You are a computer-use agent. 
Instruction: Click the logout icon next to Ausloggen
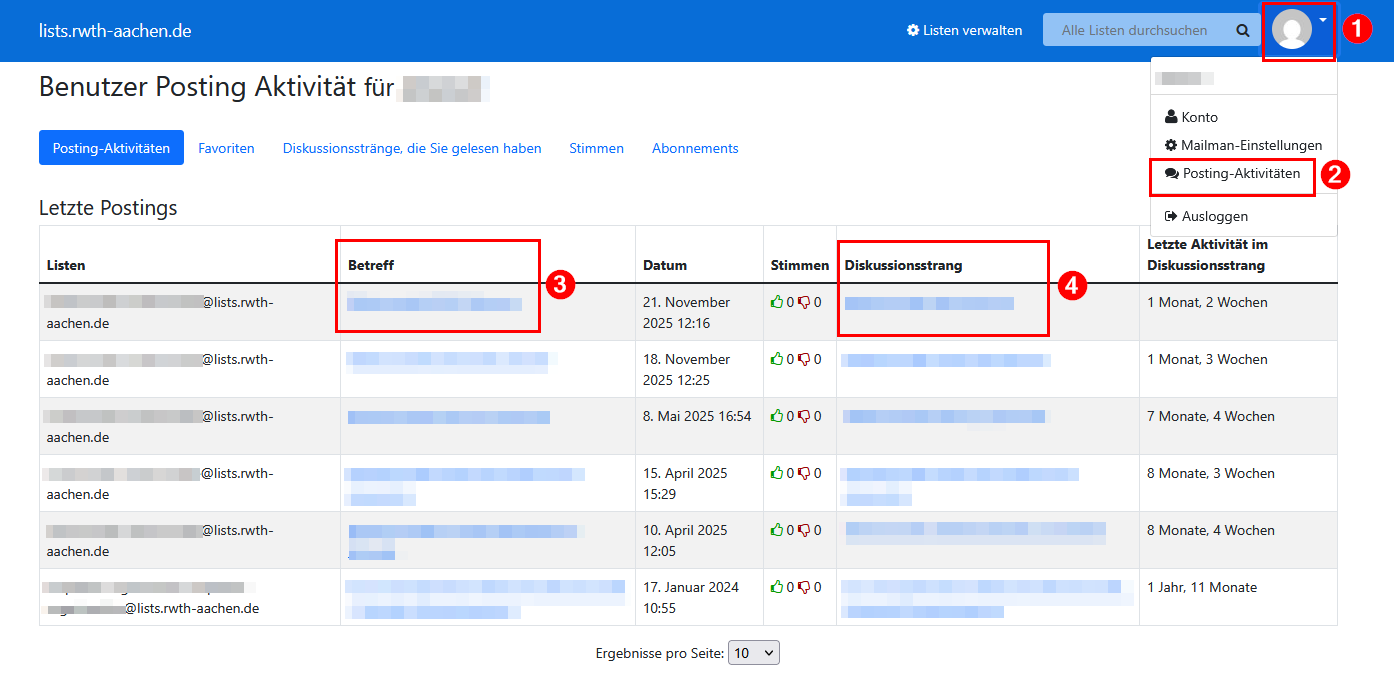click(x=1170, y=216)
